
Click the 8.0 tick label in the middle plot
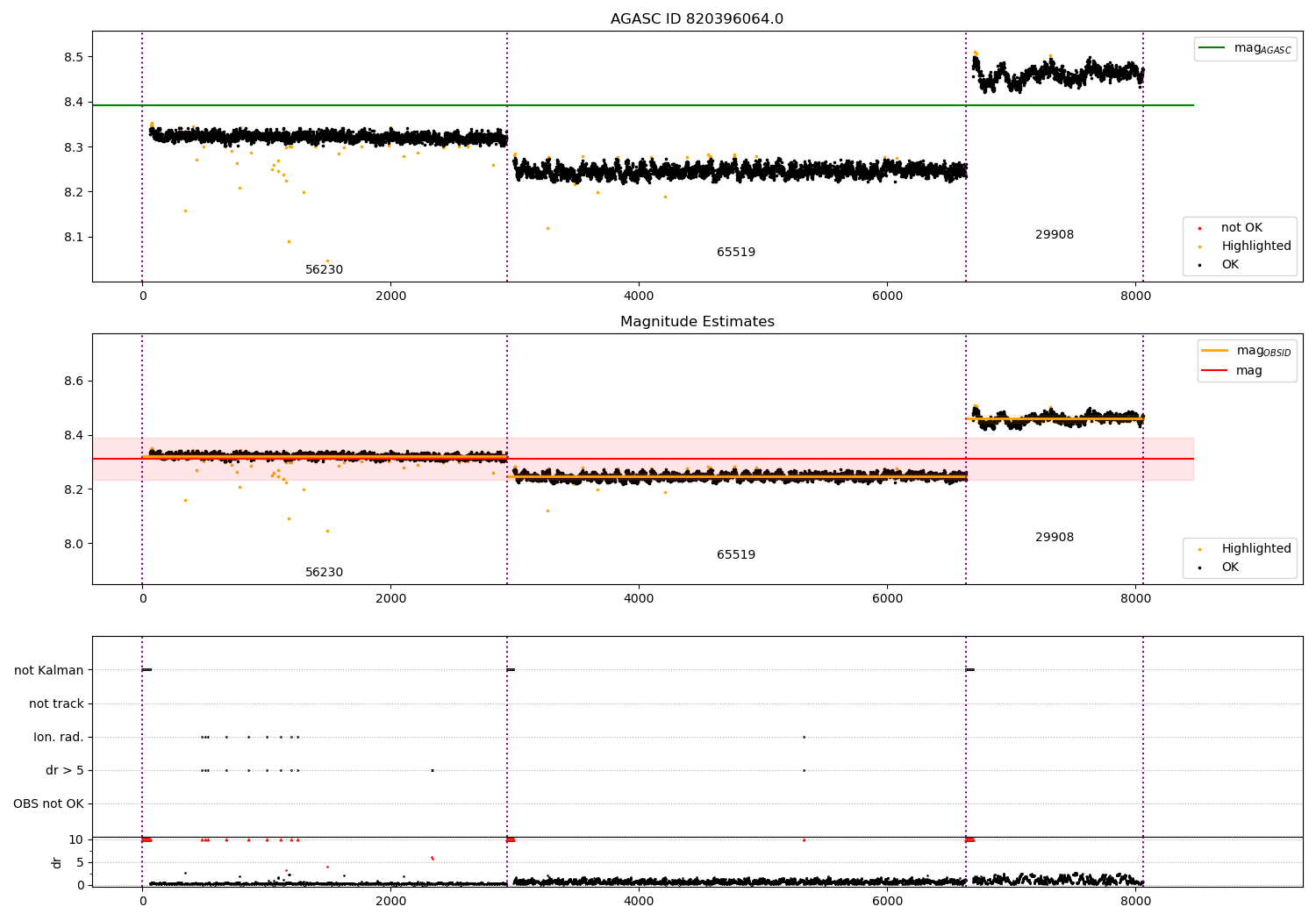(73, 544)
